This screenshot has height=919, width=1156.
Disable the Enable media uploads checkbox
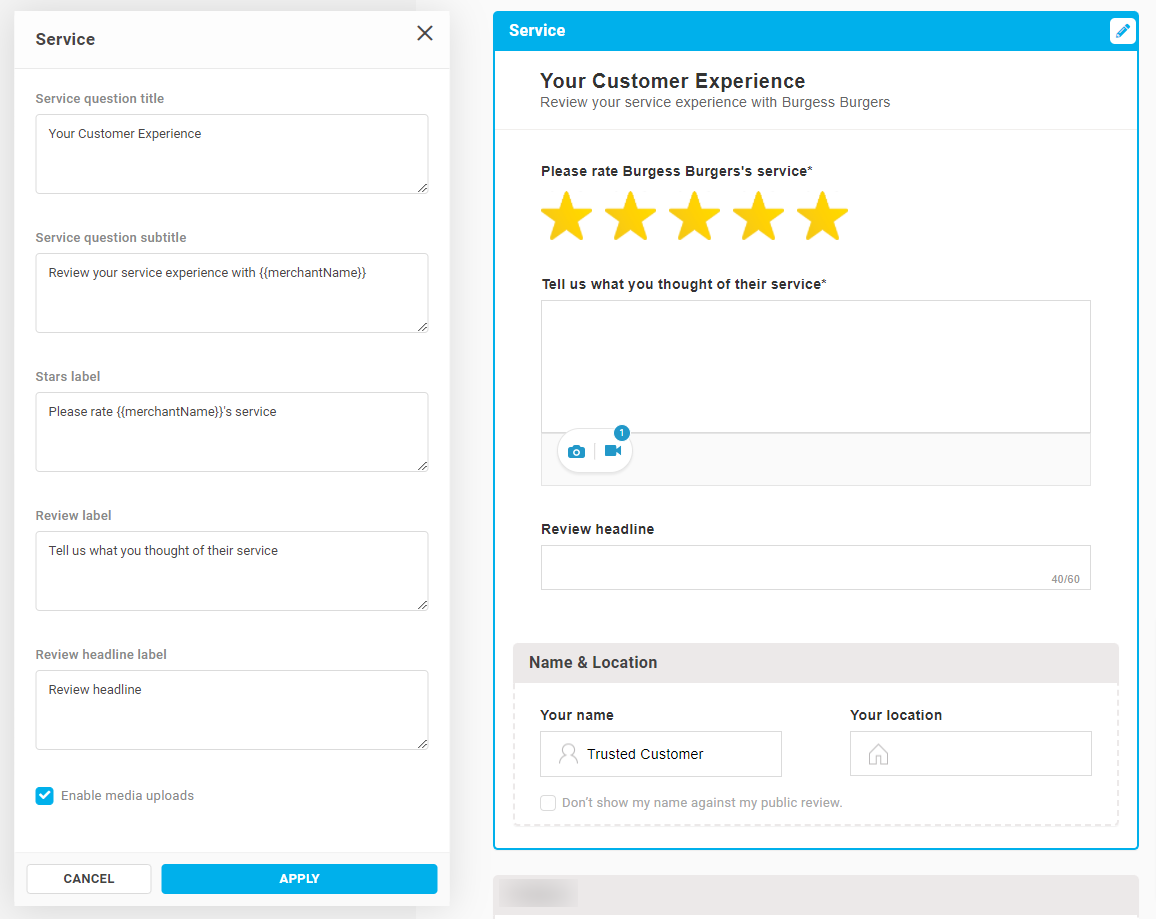click(x=44, y=795)
